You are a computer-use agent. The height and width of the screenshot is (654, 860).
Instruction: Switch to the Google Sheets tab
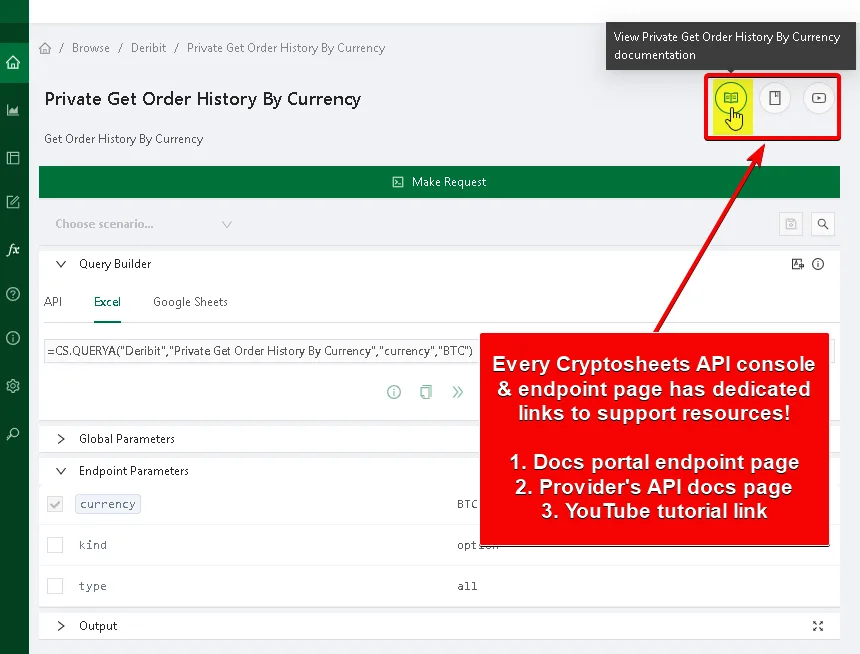pyautogui.click(x=190, y=302)
